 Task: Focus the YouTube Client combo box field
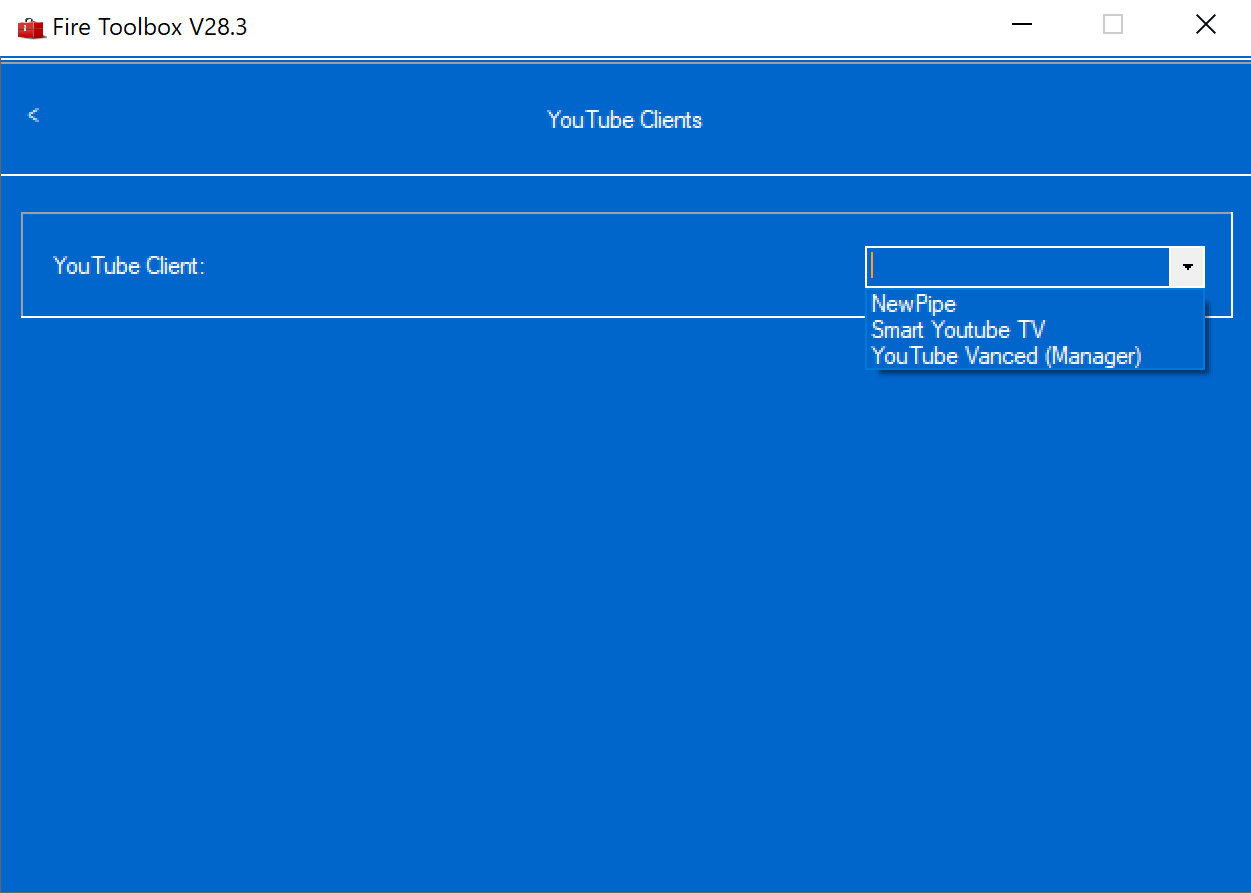1018,267
